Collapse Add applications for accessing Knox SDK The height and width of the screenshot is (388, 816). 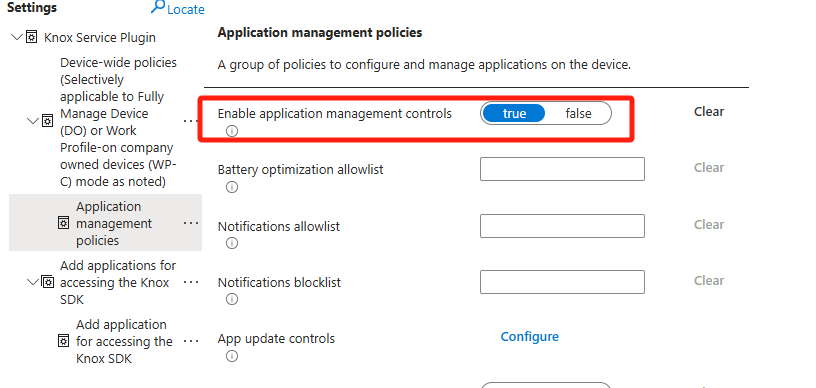[x=33, y=282]
